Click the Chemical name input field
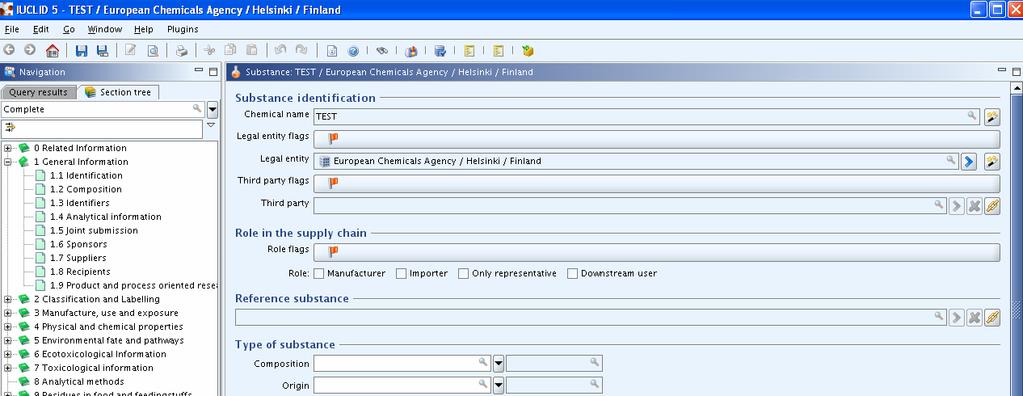Screen dimensions: 1023x396 [x=647, y=117]
